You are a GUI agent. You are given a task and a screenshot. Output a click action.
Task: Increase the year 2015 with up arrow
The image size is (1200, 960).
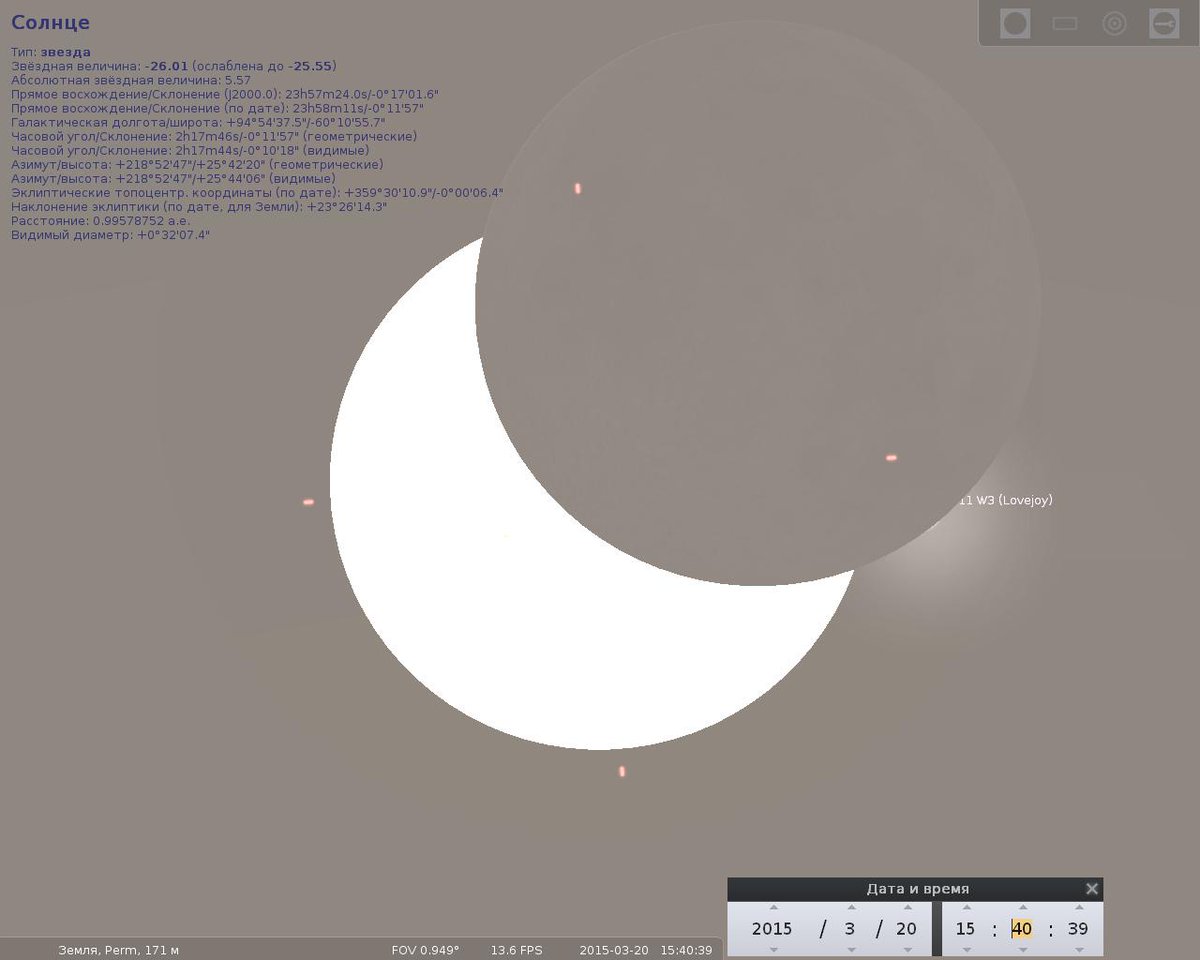click(772, 908)
